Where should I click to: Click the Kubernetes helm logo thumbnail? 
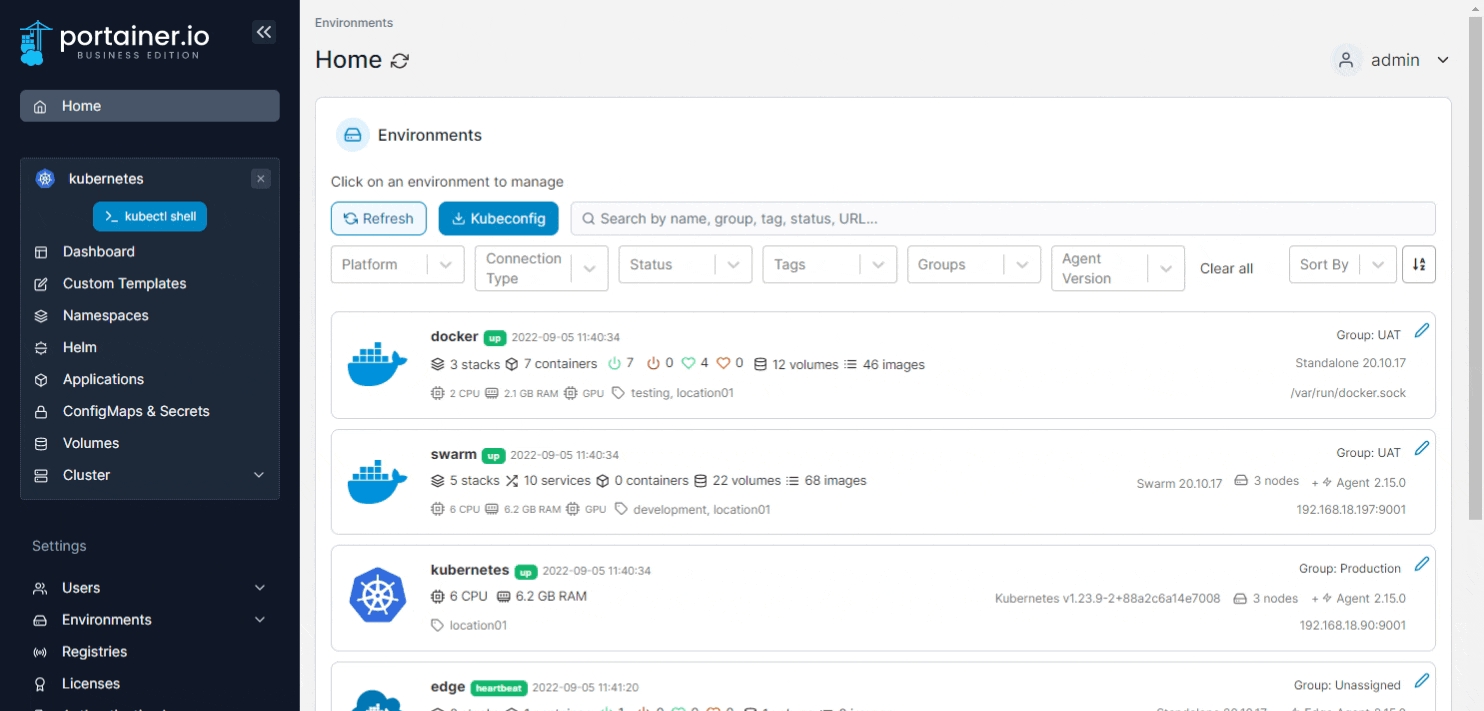(377, 595)
